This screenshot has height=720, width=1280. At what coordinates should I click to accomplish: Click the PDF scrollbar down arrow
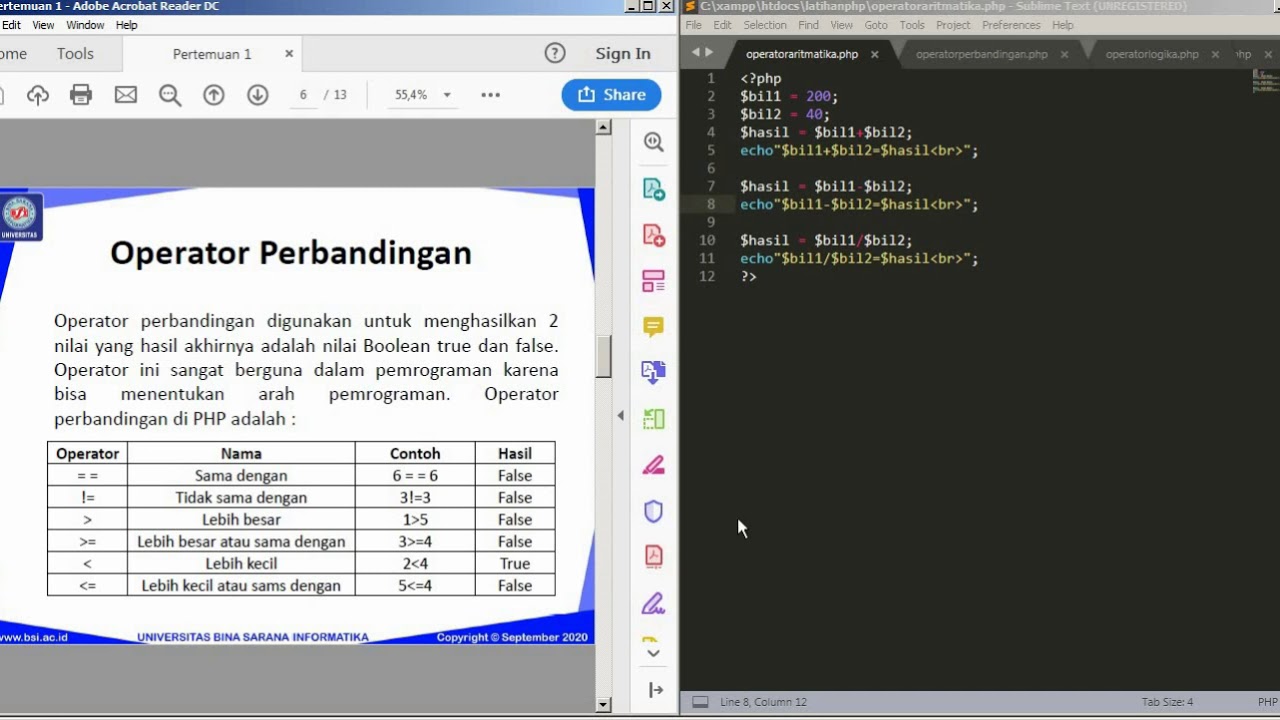[603, 705]
